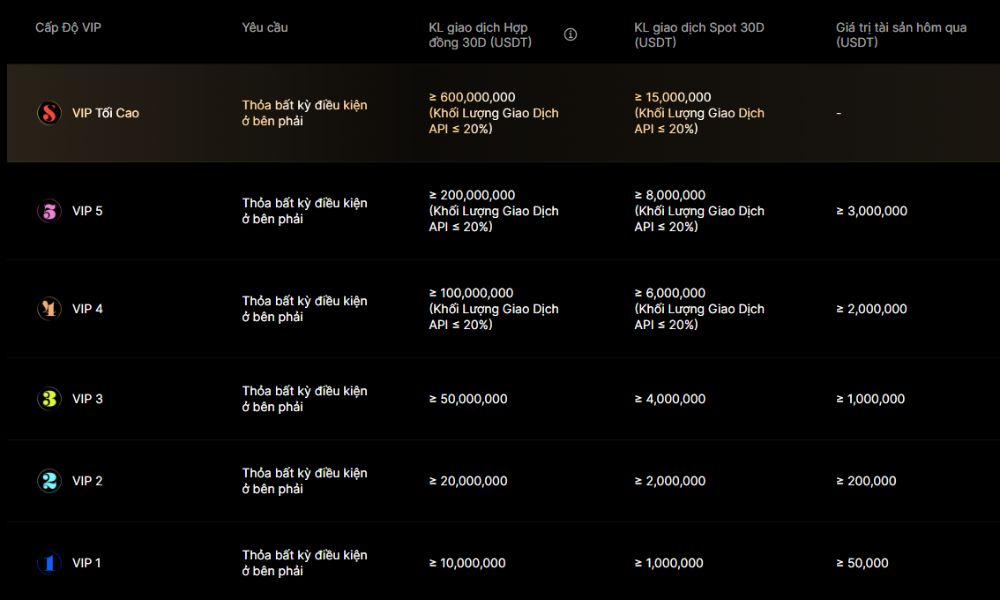Click Giá trị tài sản hôm qua header

click(900, 35)
